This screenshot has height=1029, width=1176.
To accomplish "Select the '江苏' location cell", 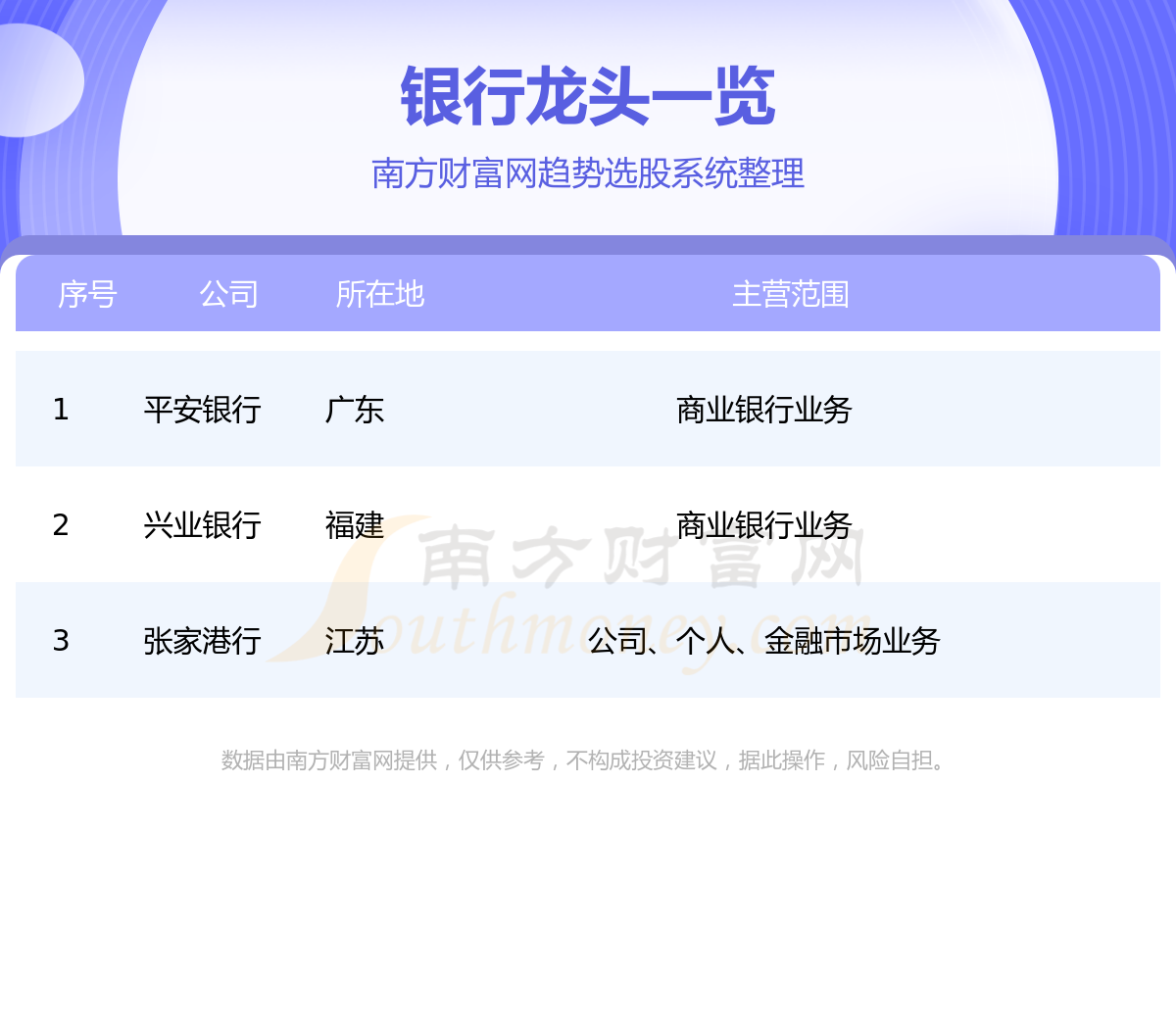I will click(354, 641).
